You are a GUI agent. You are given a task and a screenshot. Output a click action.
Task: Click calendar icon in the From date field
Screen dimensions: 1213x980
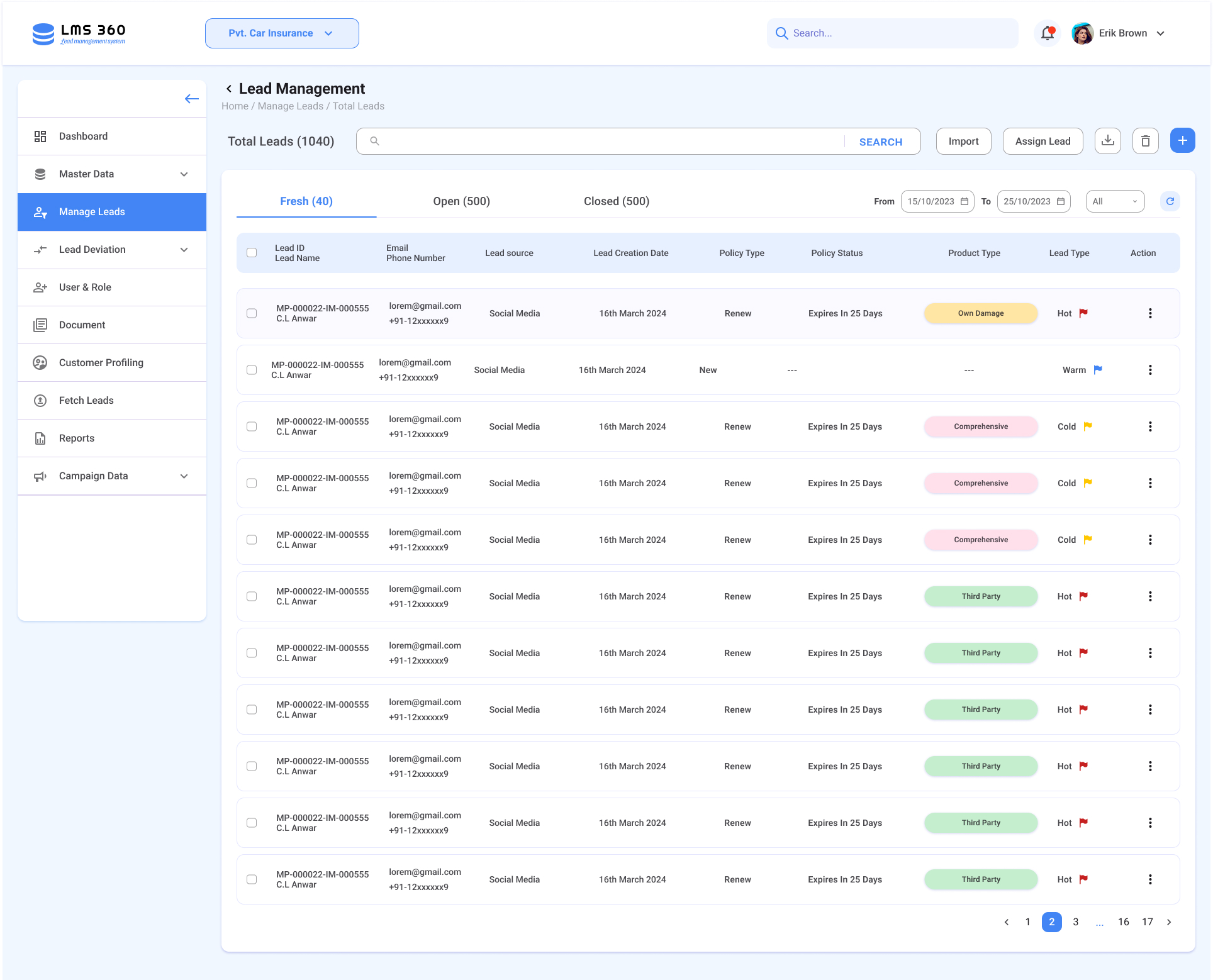point(964,201)
